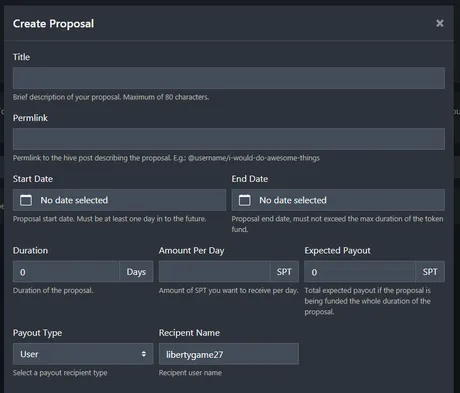Open the Start Date 'No date selected' picker

click(119, 200)
